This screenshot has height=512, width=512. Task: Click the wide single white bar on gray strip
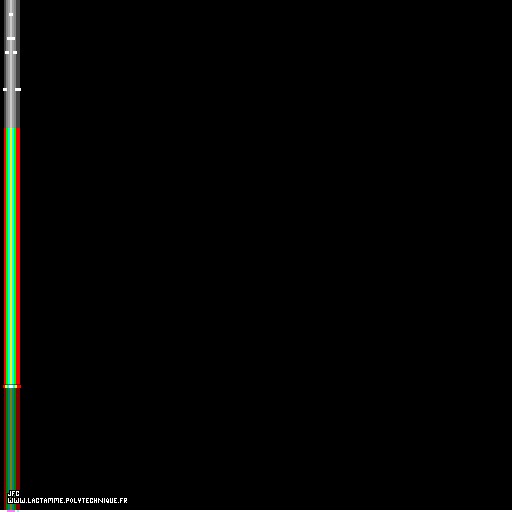pos(11,39)
